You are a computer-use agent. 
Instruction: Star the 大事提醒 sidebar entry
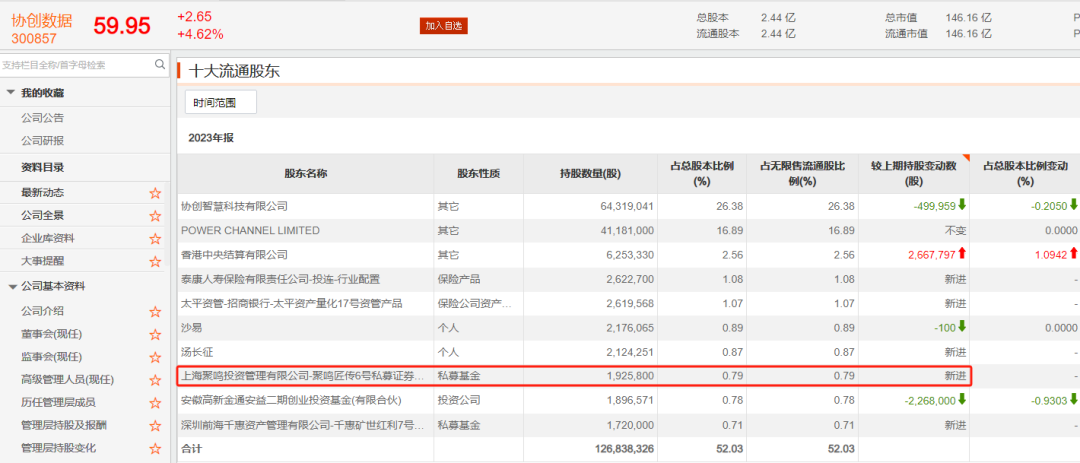155,261
